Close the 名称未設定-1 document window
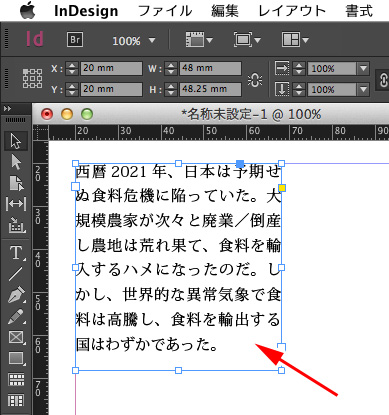This screenshot has width=389, height=415. 47,114
